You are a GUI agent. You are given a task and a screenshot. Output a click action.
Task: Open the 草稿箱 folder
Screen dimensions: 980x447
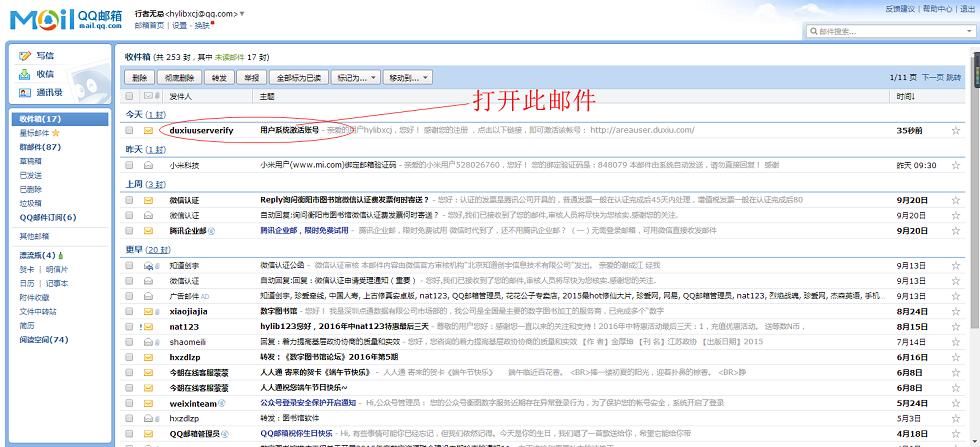(x=31, y=161)
